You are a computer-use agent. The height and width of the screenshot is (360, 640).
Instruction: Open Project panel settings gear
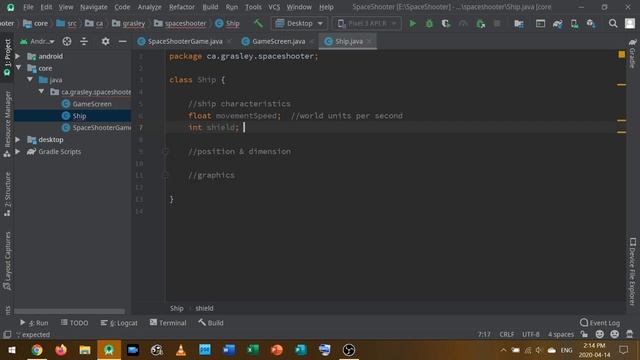[105, 41]
